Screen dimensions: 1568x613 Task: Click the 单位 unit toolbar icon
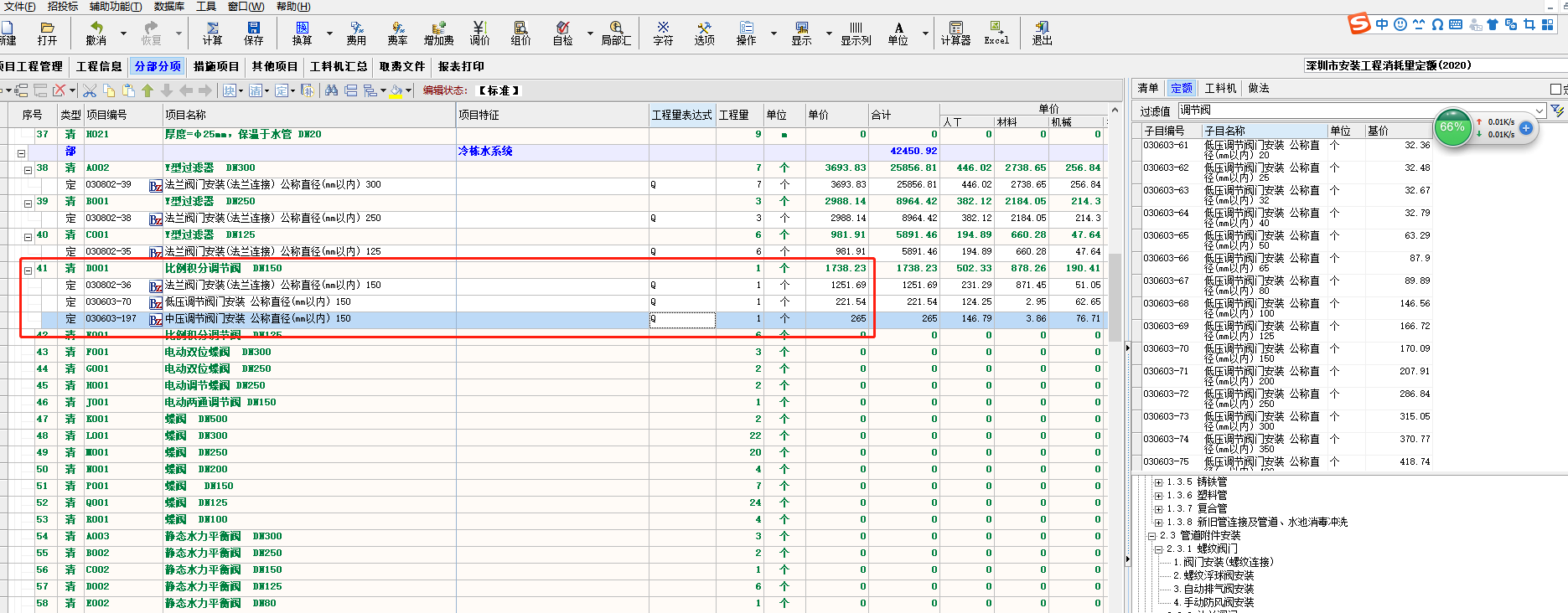point(898,33)
